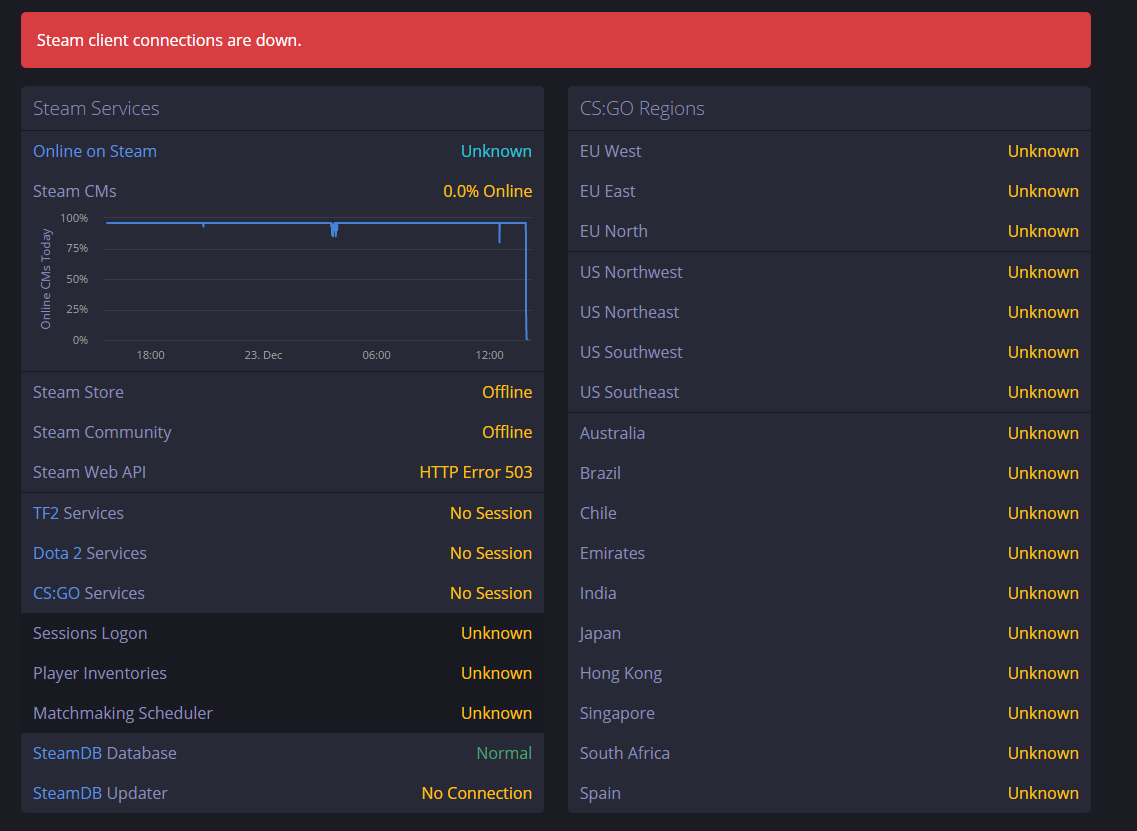Click the South Africa region label
The image size is (1137, 831).
[624, 753]
